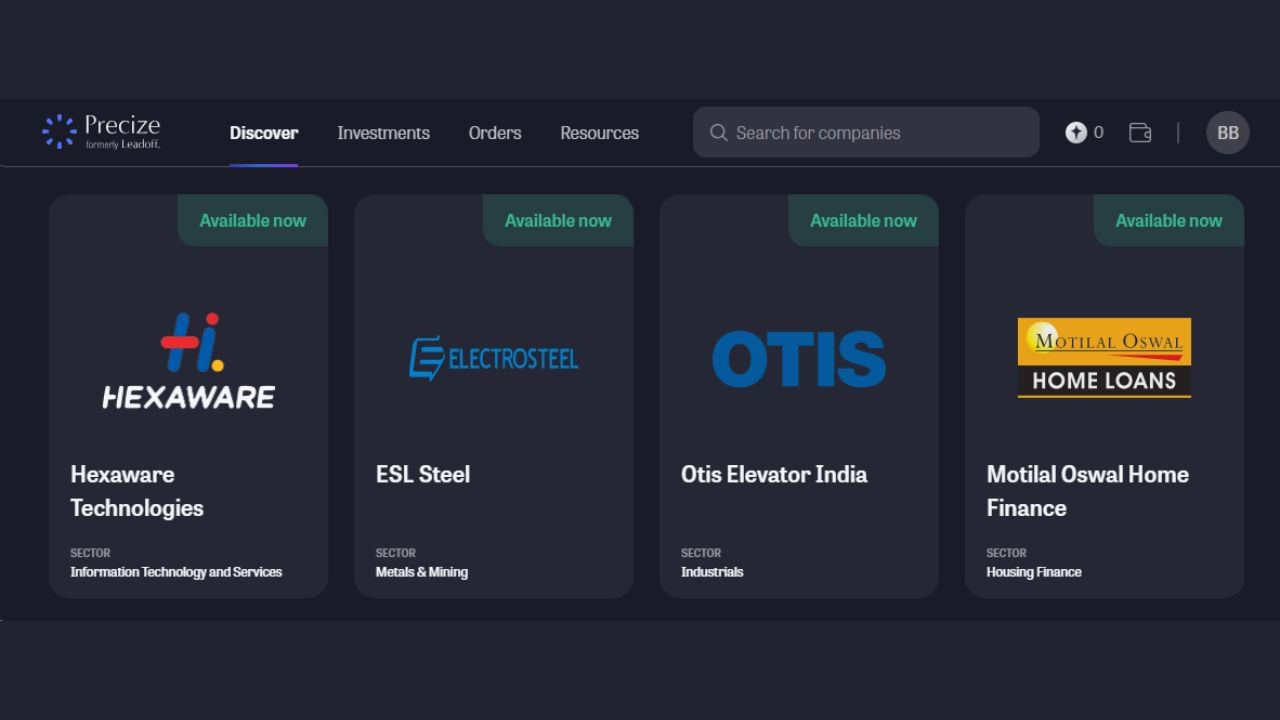
Task: Switch to the Orders tab
Action: (495, 133)
